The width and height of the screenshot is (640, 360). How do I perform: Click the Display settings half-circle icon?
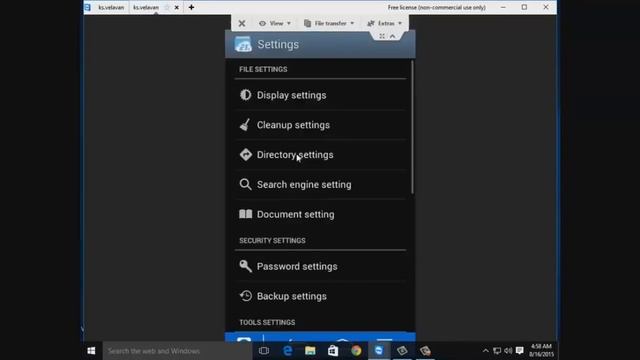pyautogui.click(x=245, y=95)
